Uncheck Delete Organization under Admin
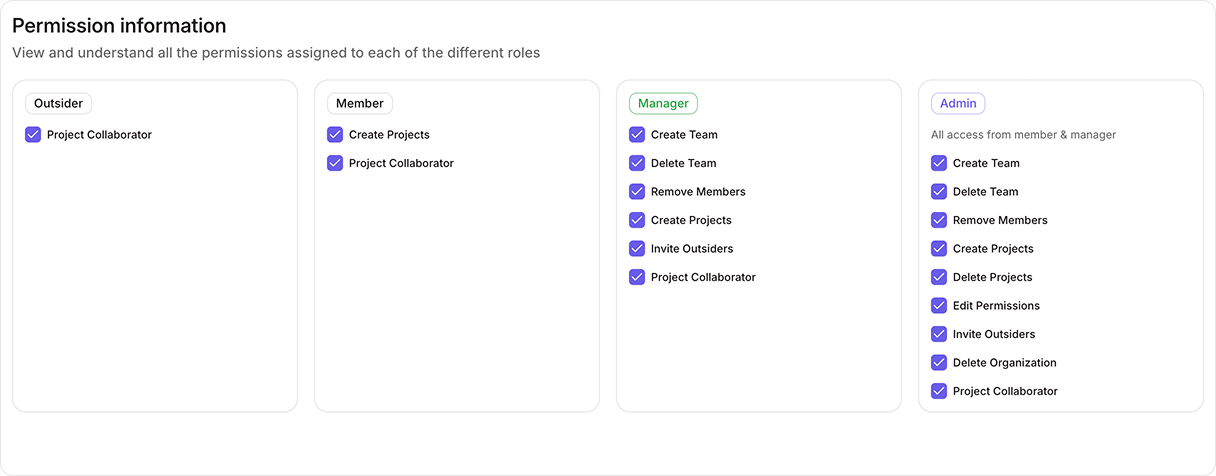 pos(939,363)
